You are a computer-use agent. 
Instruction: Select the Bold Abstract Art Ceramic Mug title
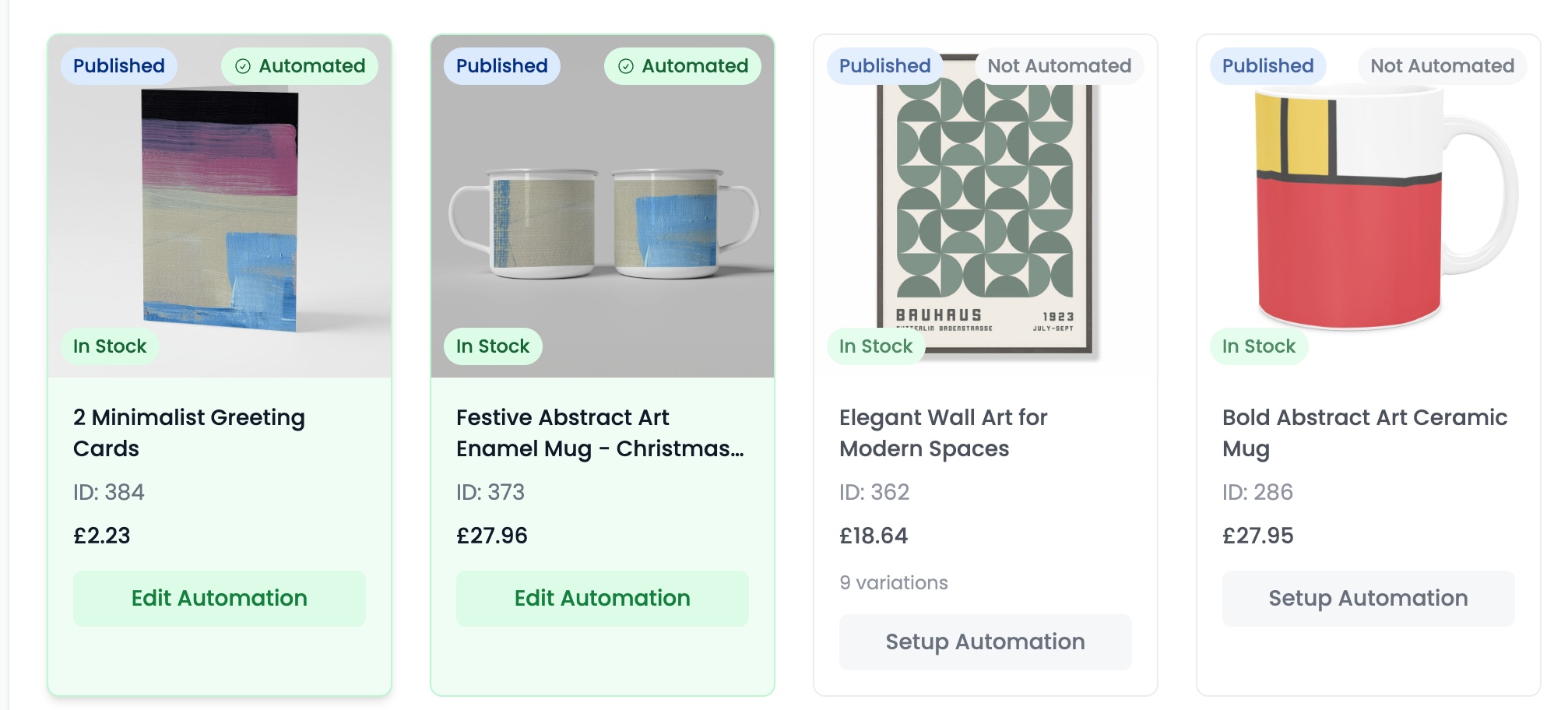(1365, 433)
